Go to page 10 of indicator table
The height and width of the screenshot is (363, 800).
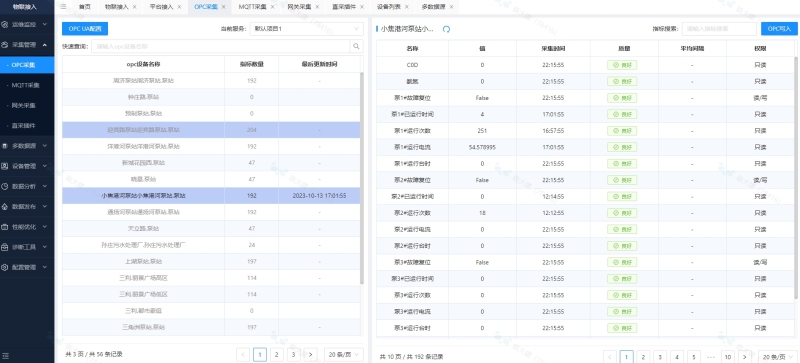click(728, 356)
